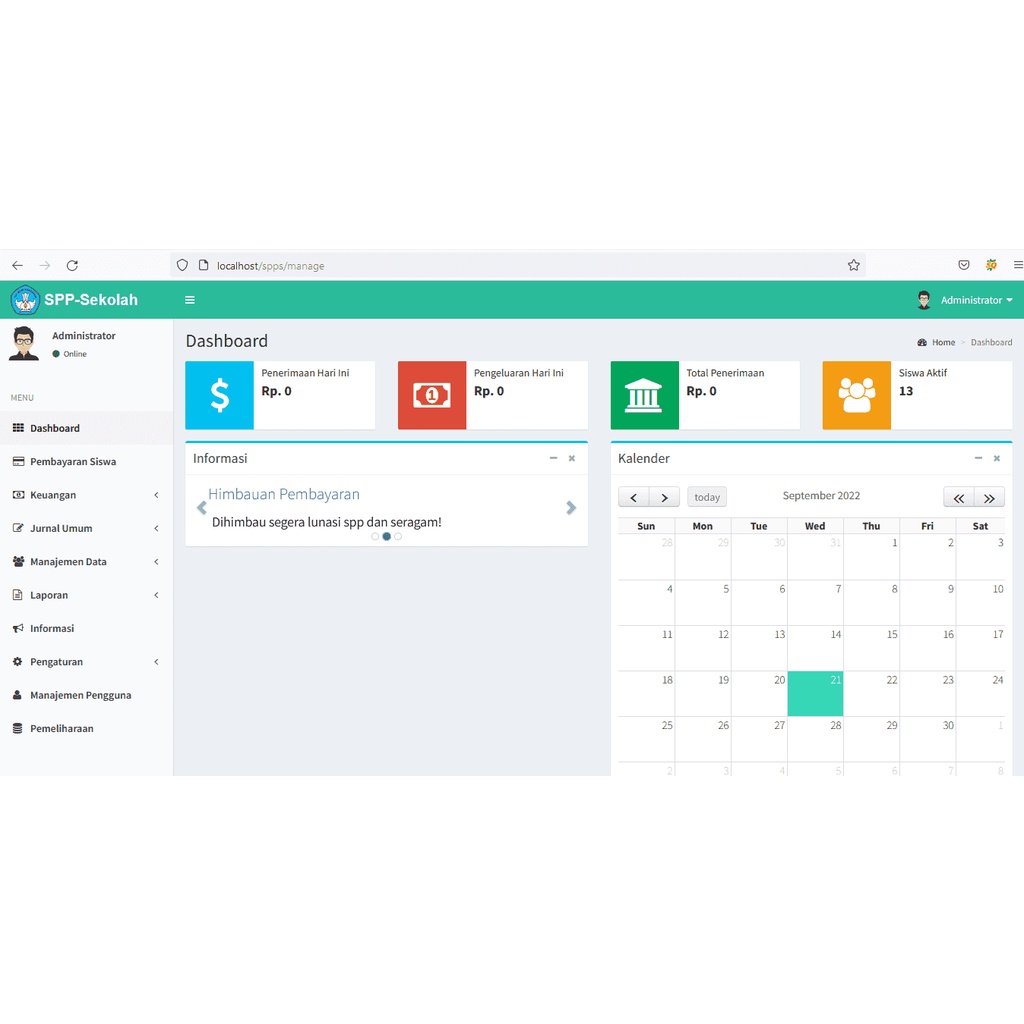Click the browser address bar
Image resolution: width=1024 pixels, height=1024 pixels.
(x=517, y=265)
